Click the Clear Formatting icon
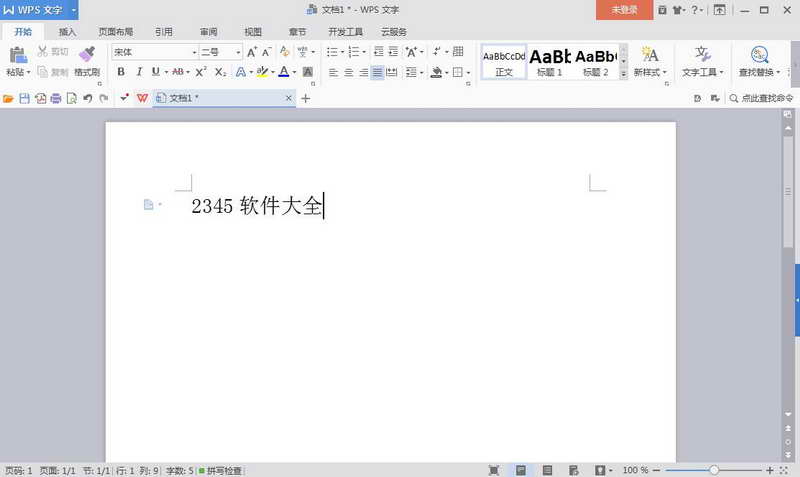800x477 pixels. click(x=285, y=52)
